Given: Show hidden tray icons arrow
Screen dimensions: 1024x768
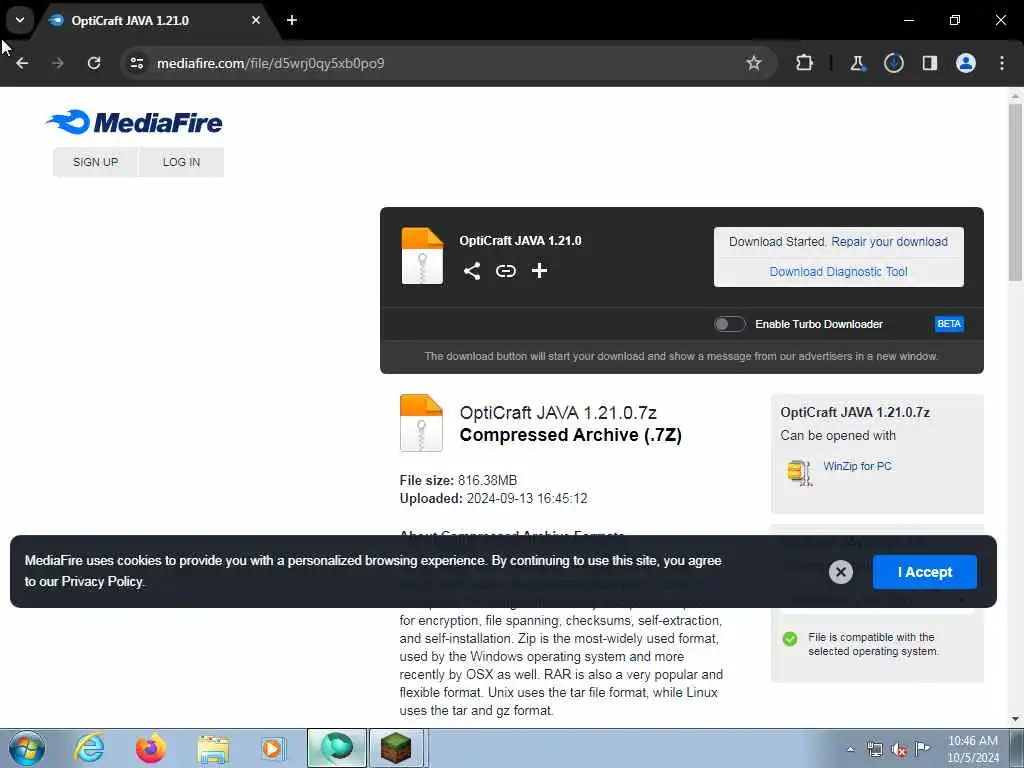Looking at the screenshot, I should point(850,749).
